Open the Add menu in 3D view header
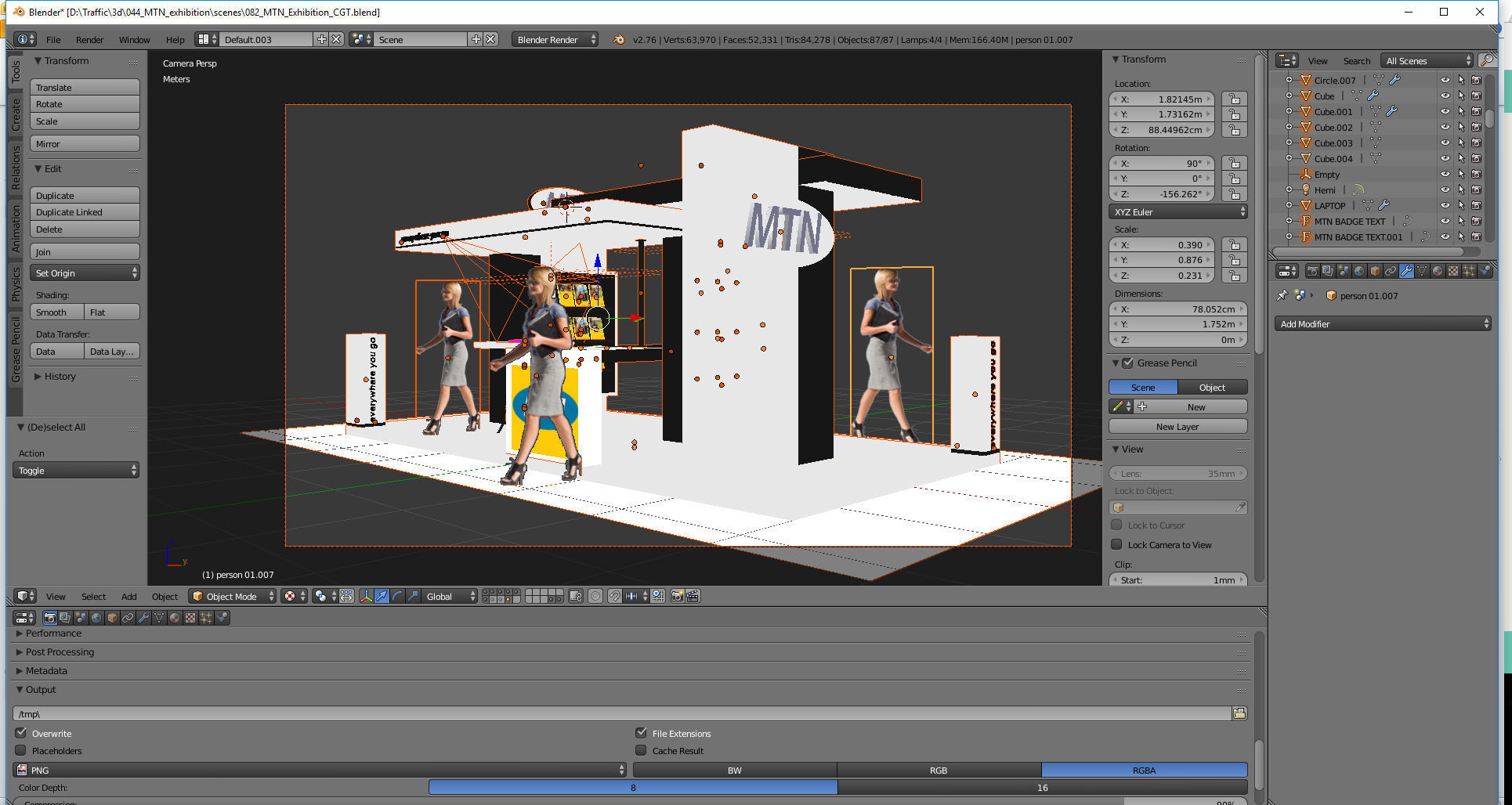Viewport: 1512px width, 805px height. pyautogui.click(x=128, y=596)
